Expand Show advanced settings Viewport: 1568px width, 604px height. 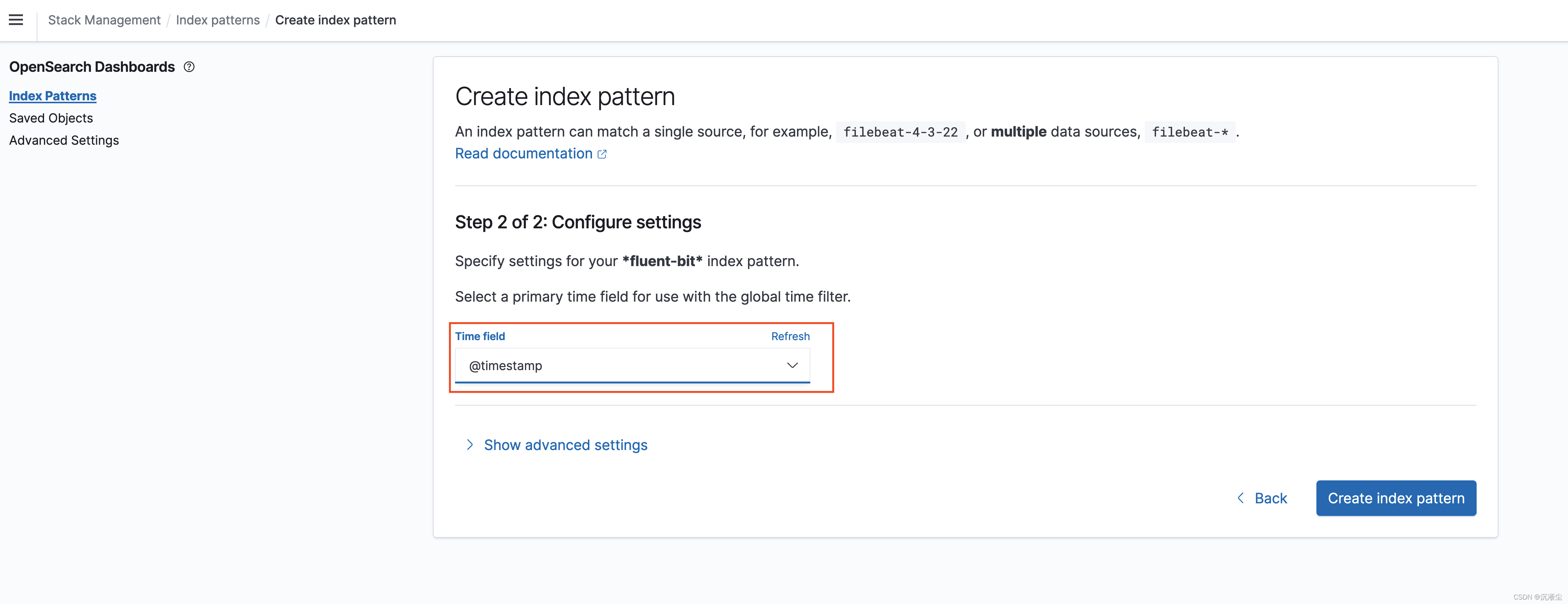click(565, 445)
